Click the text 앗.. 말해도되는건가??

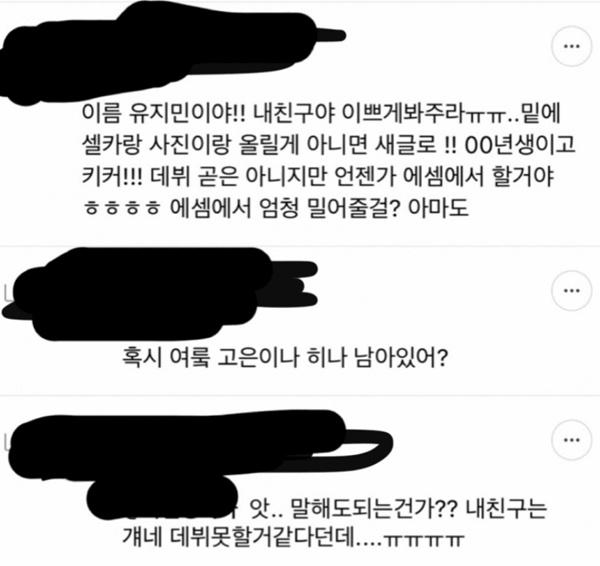[352, 509]
